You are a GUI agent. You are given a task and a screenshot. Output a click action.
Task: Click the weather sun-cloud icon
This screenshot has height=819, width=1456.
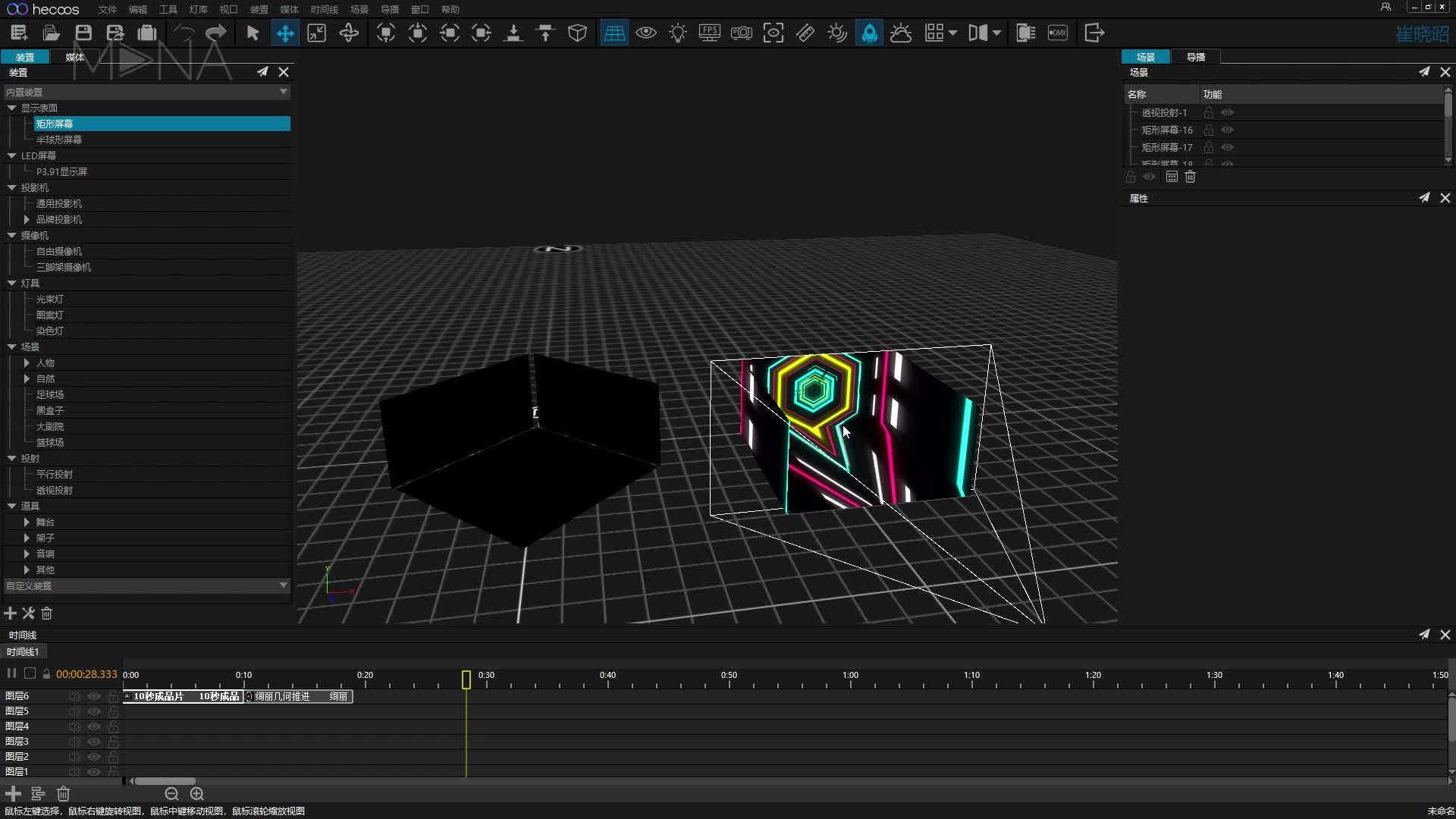pyautogui.click(x=901, y=33)
